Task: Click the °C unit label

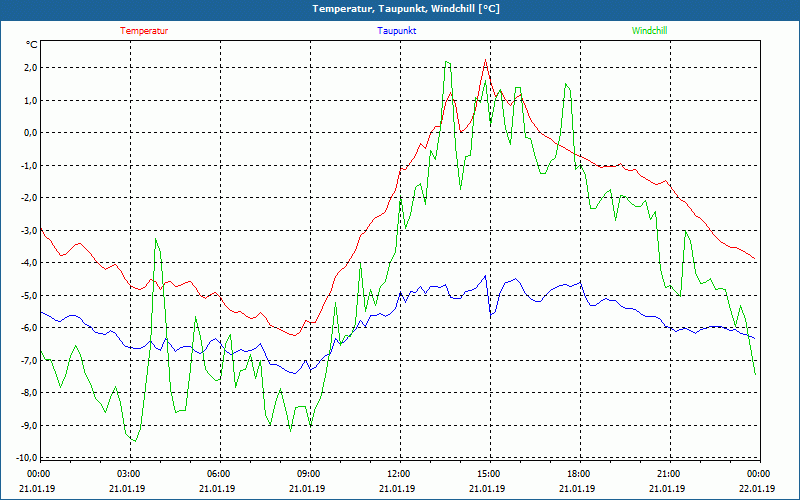Action: click(31, 45)
